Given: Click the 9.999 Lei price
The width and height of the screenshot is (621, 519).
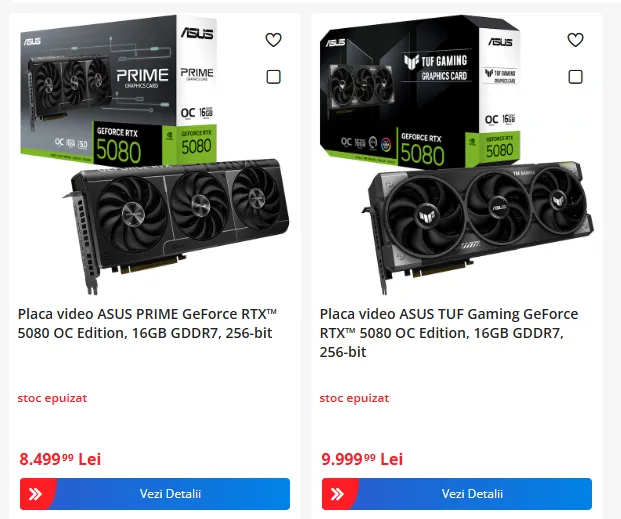Looking at the screenshot, I should tap(362, 459).
